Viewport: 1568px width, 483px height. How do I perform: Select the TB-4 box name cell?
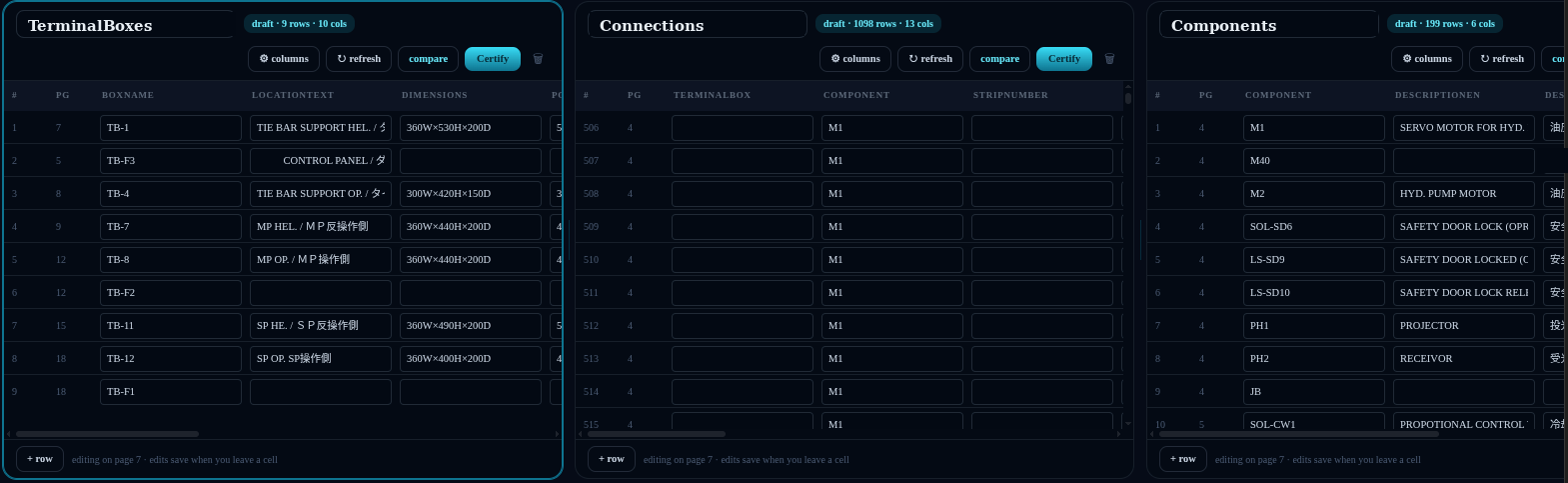pos(171,194)
